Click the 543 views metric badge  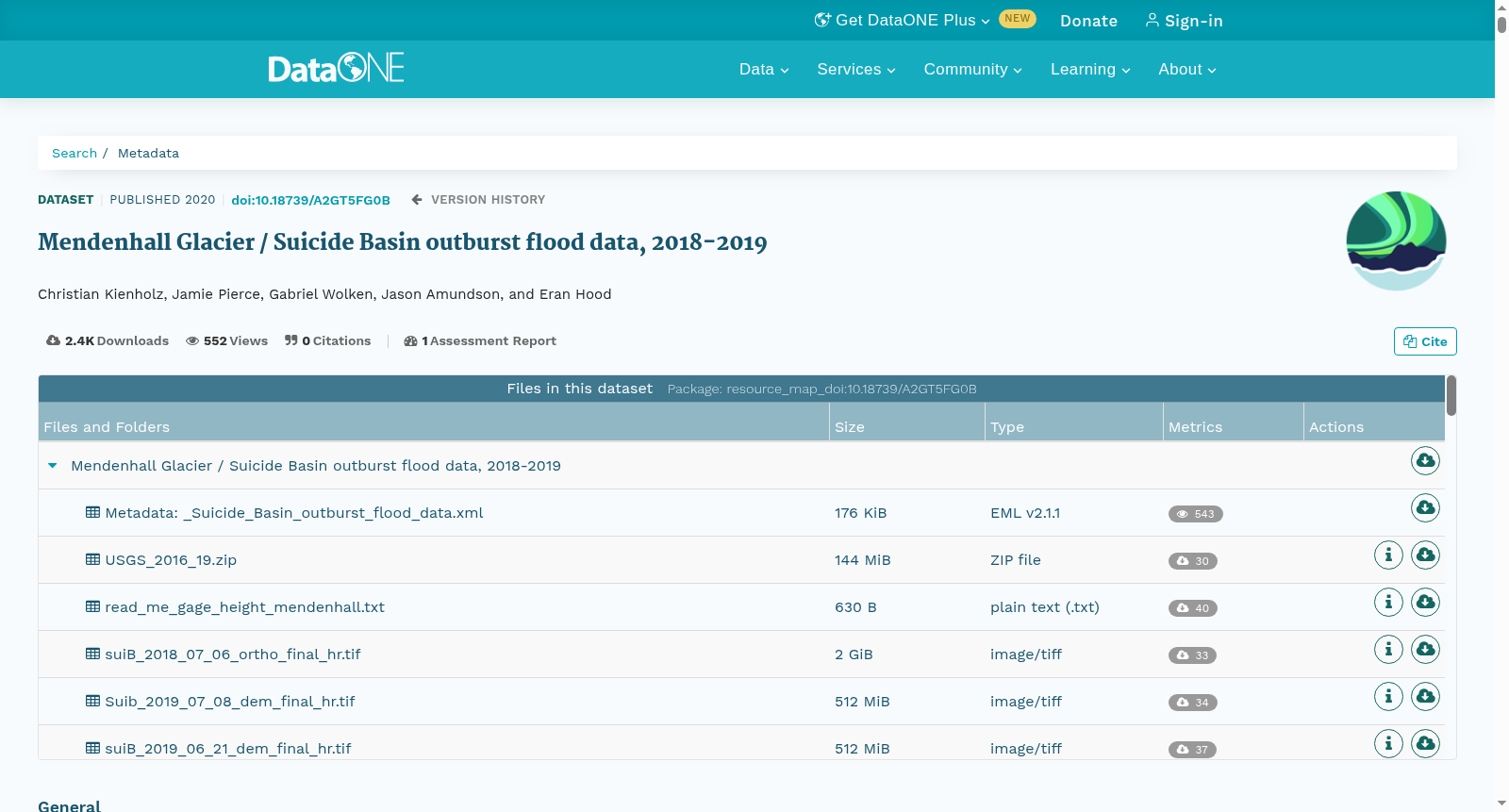click(x=1196, y=514)
